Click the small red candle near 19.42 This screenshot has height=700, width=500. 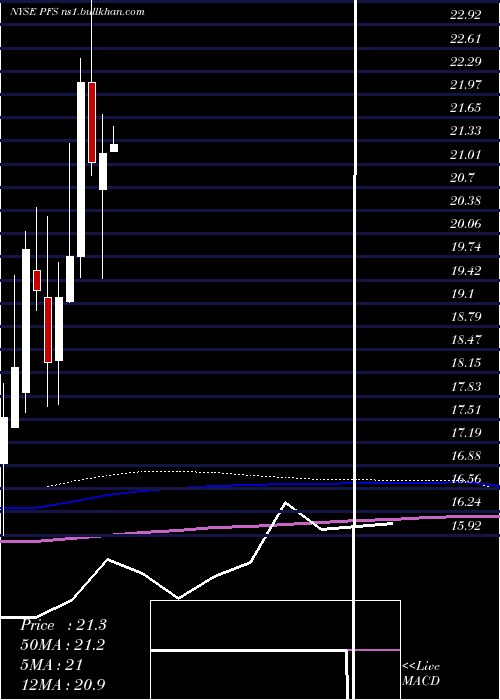(x=37, y=280)
